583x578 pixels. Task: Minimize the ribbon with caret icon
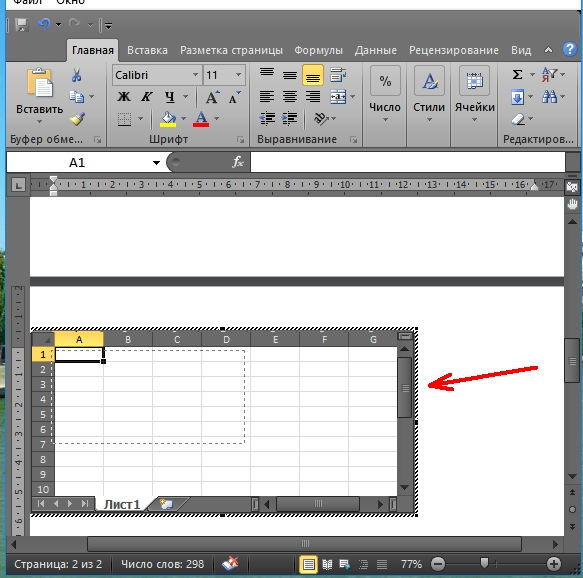point(548,50)
